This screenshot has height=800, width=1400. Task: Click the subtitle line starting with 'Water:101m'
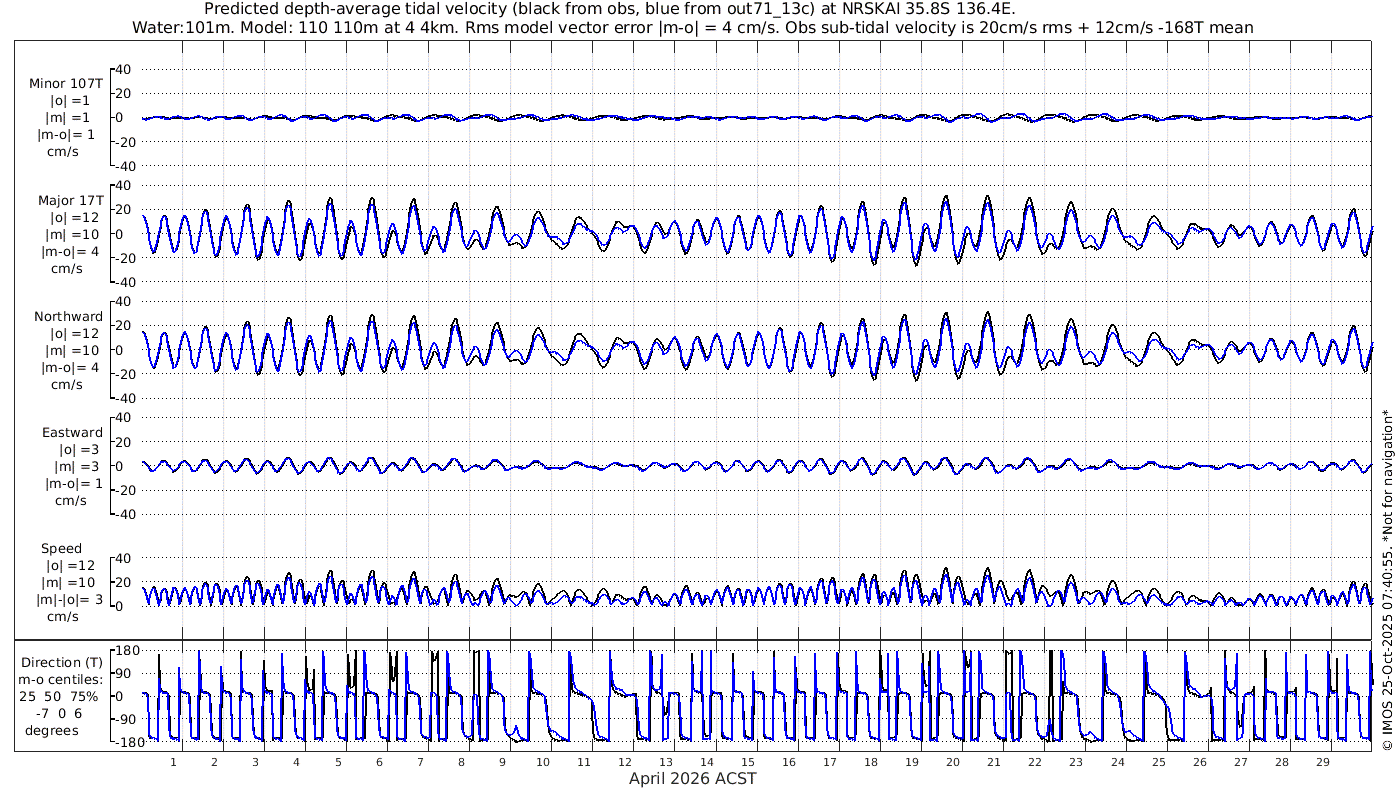point(692,27)
